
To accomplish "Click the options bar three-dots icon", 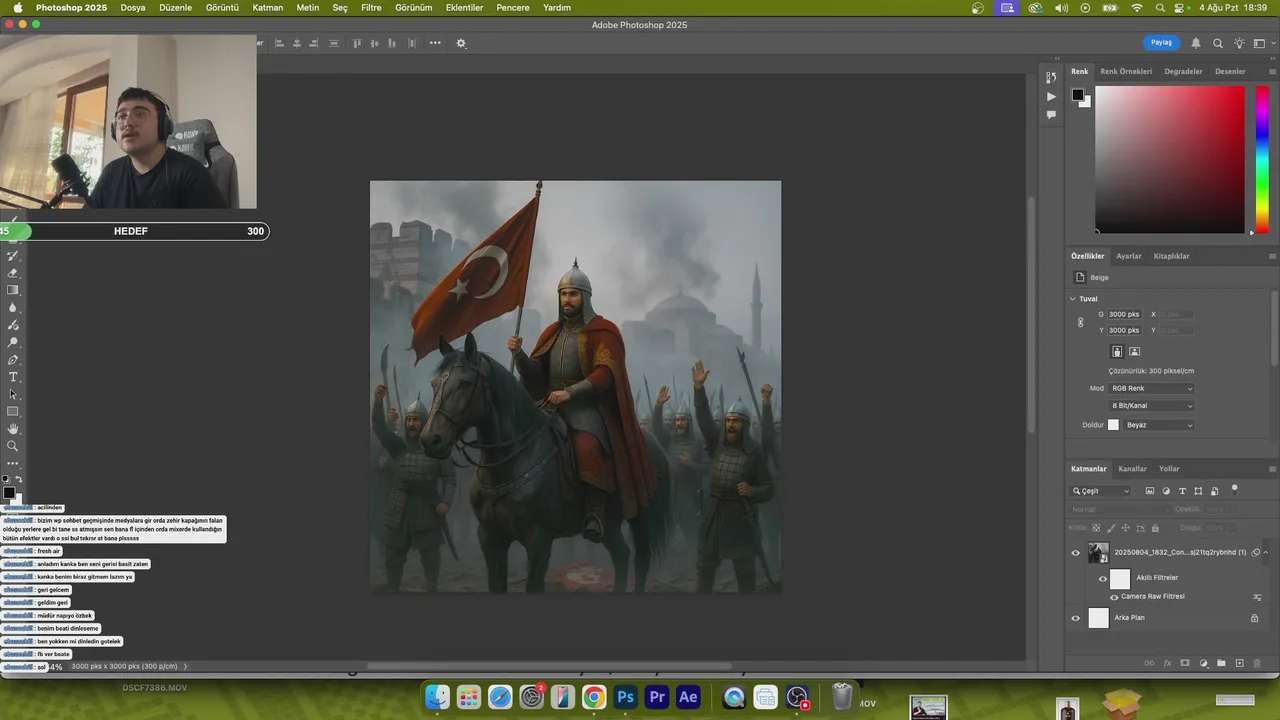I will click(435, 43).
